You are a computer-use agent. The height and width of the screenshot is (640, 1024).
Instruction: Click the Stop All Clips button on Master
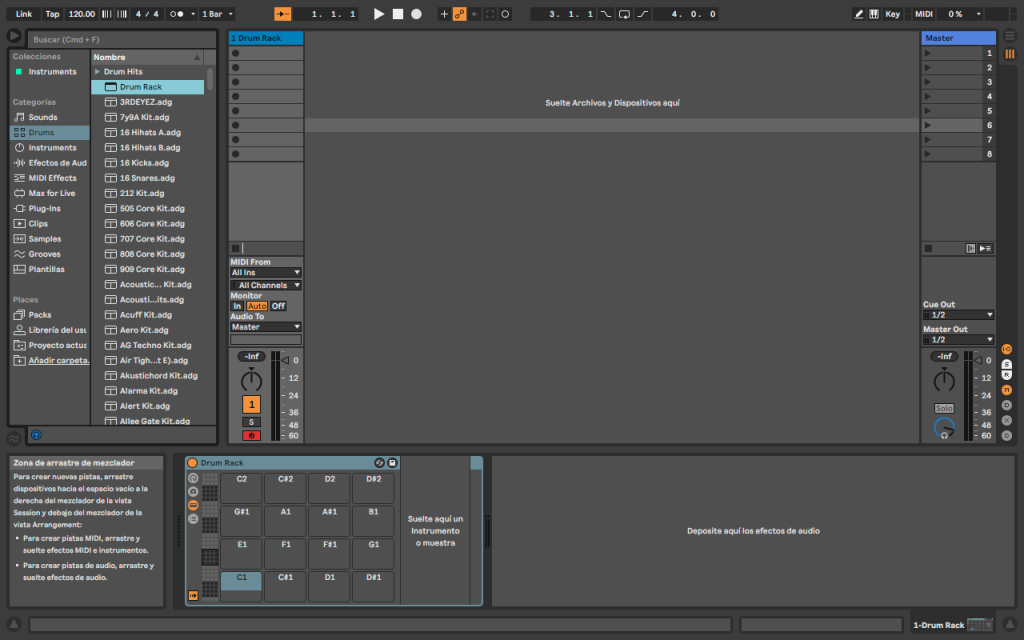928,248
